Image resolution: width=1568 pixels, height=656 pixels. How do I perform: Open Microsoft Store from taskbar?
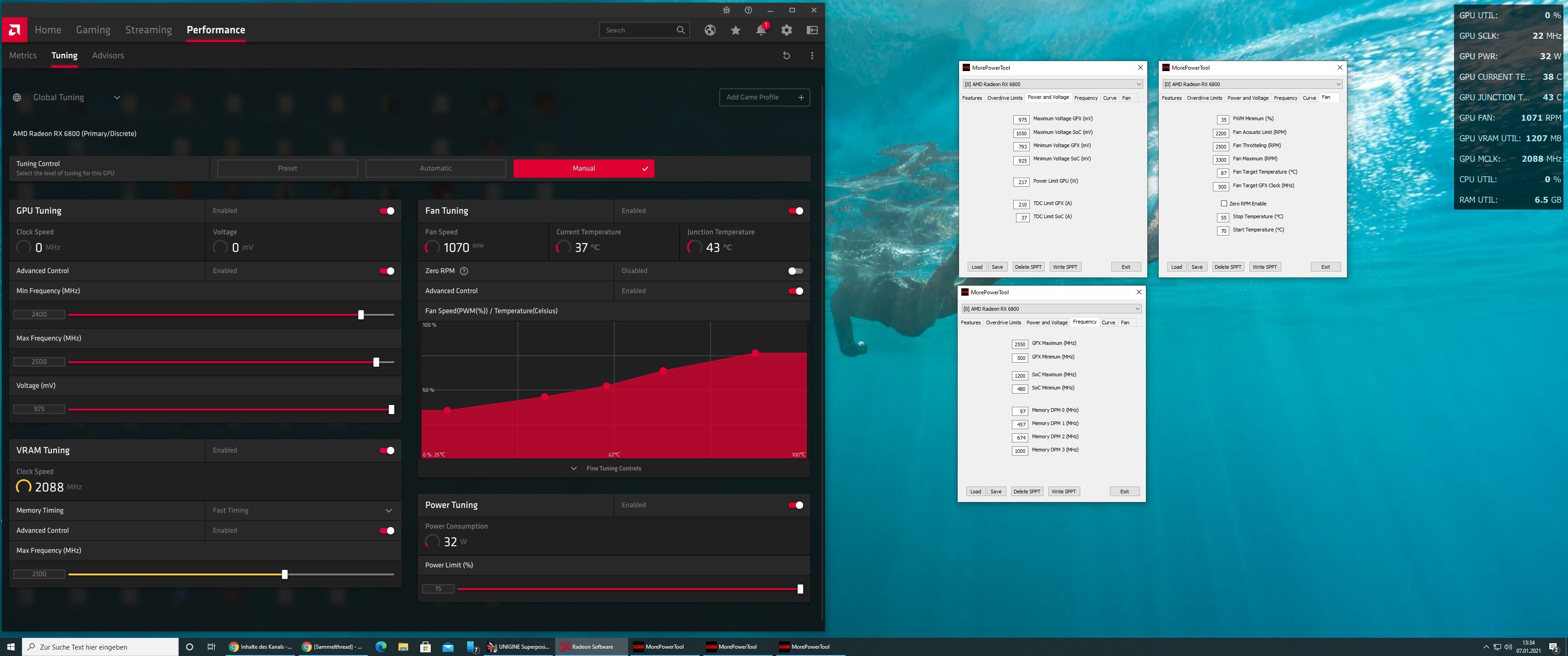(x=425, y=647)
